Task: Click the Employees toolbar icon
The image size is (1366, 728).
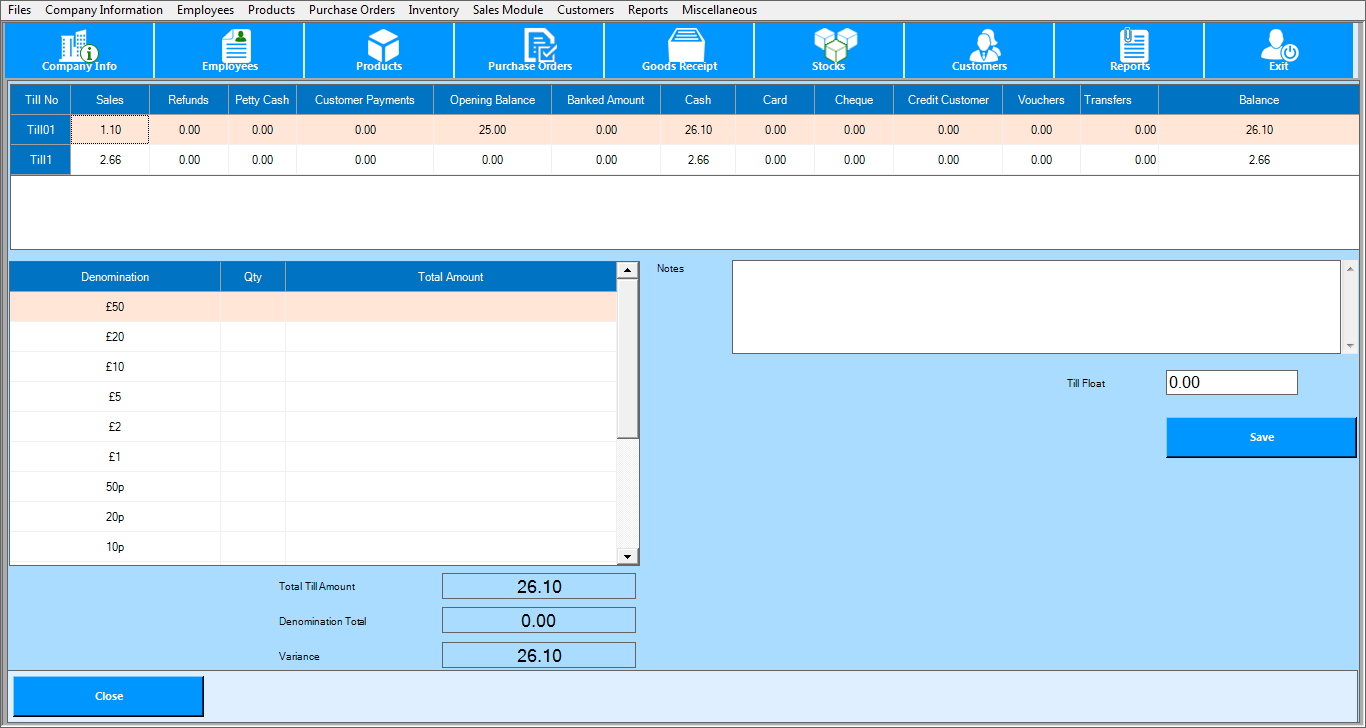Action: coord(230,49)
